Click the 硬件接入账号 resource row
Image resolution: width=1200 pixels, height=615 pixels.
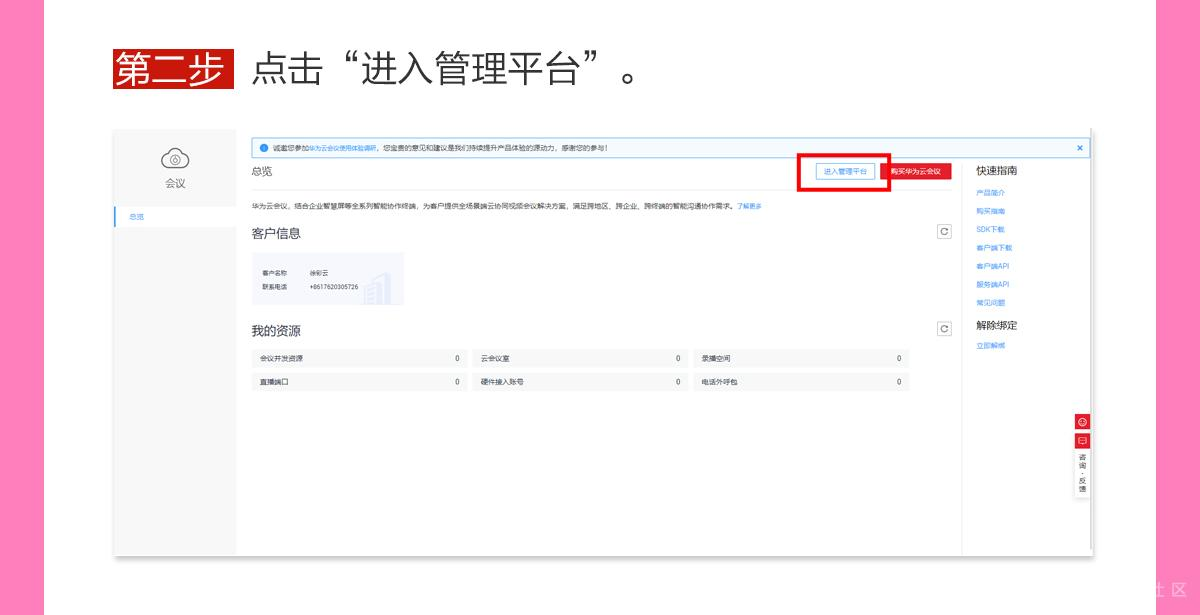[580, 382]
